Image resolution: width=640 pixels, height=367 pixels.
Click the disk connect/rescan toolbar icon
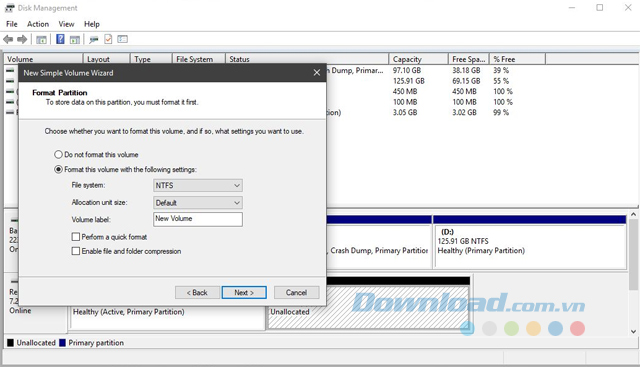point(94,39)
